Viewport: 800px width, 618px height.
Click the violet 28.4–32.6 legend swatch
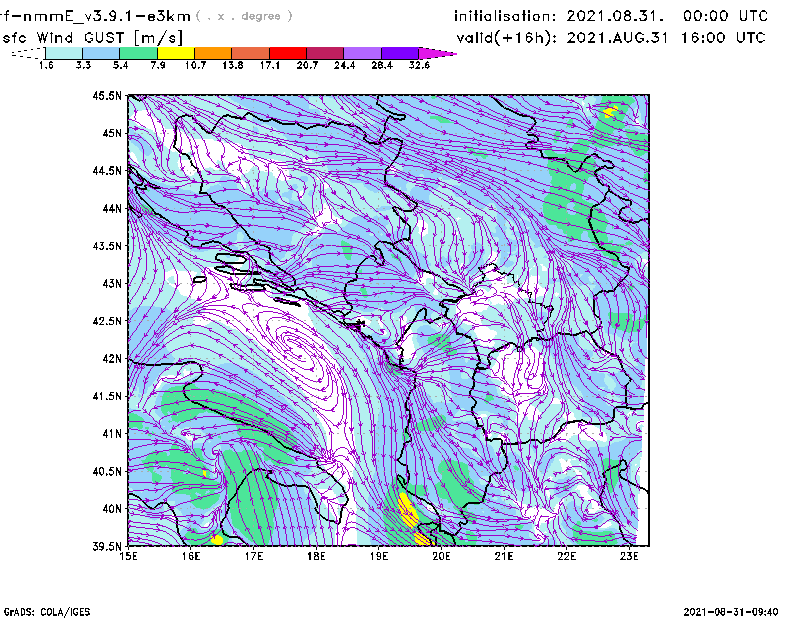pos(400,53)
